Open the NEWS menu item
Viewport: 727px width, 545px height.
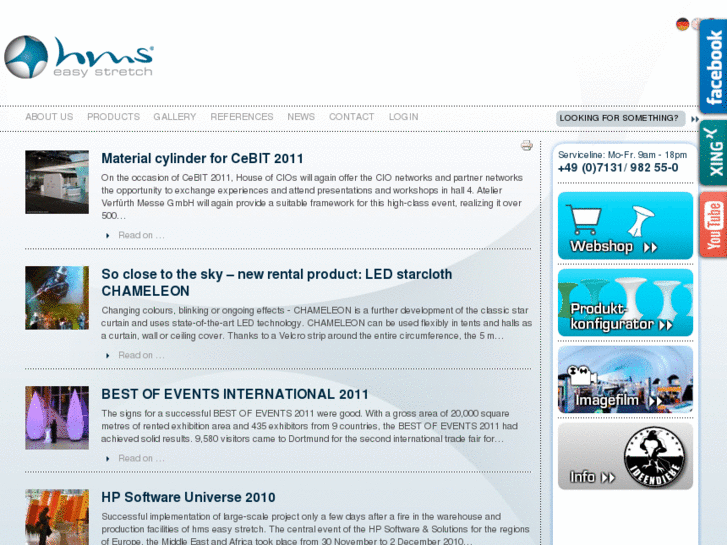[301, 117]
